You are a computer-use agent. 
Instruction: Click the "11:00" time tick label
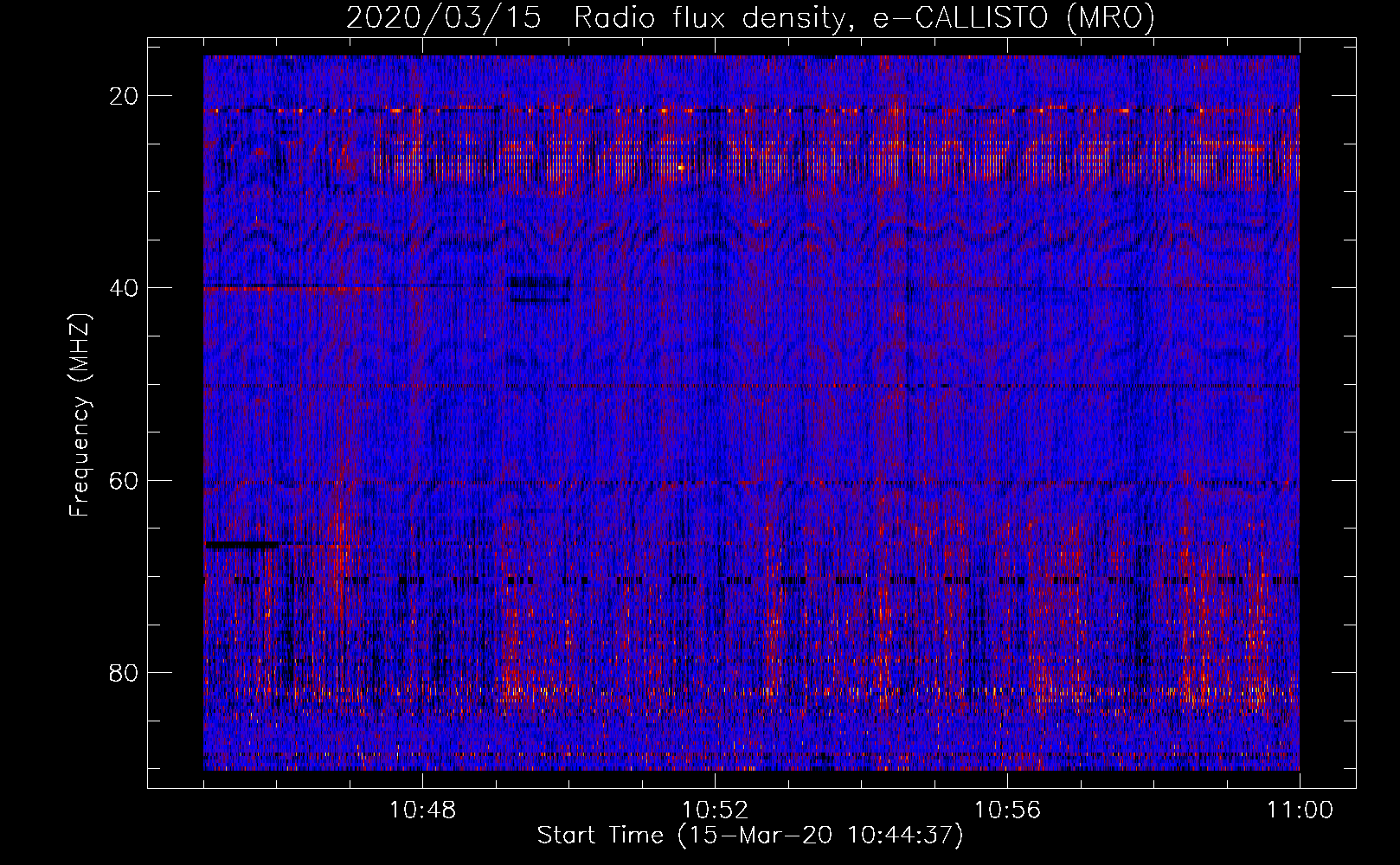tap(1300, 811)
